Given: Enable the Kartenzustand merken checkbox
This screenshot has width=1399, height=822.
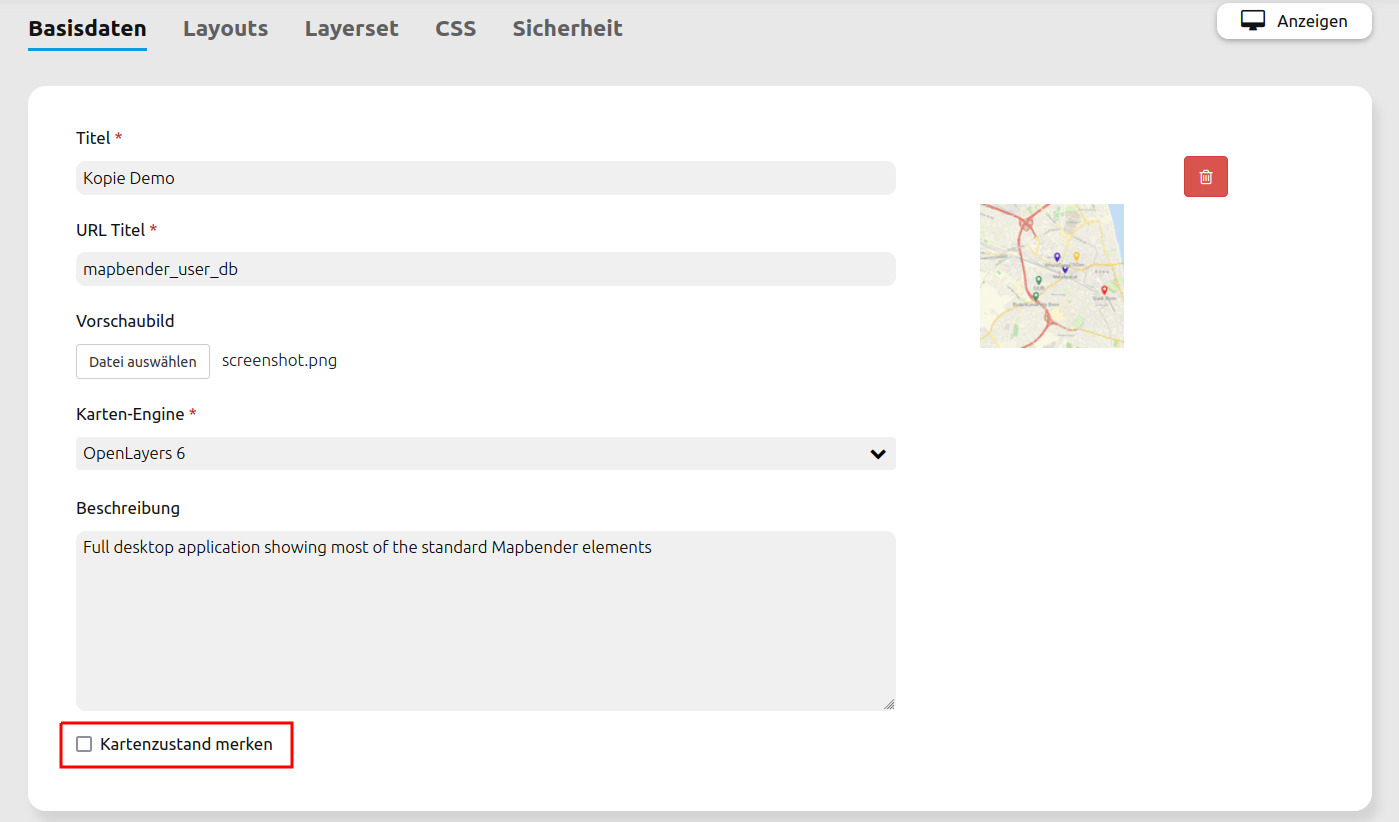Looking at the screenshot, I should [x=84, y=744].
